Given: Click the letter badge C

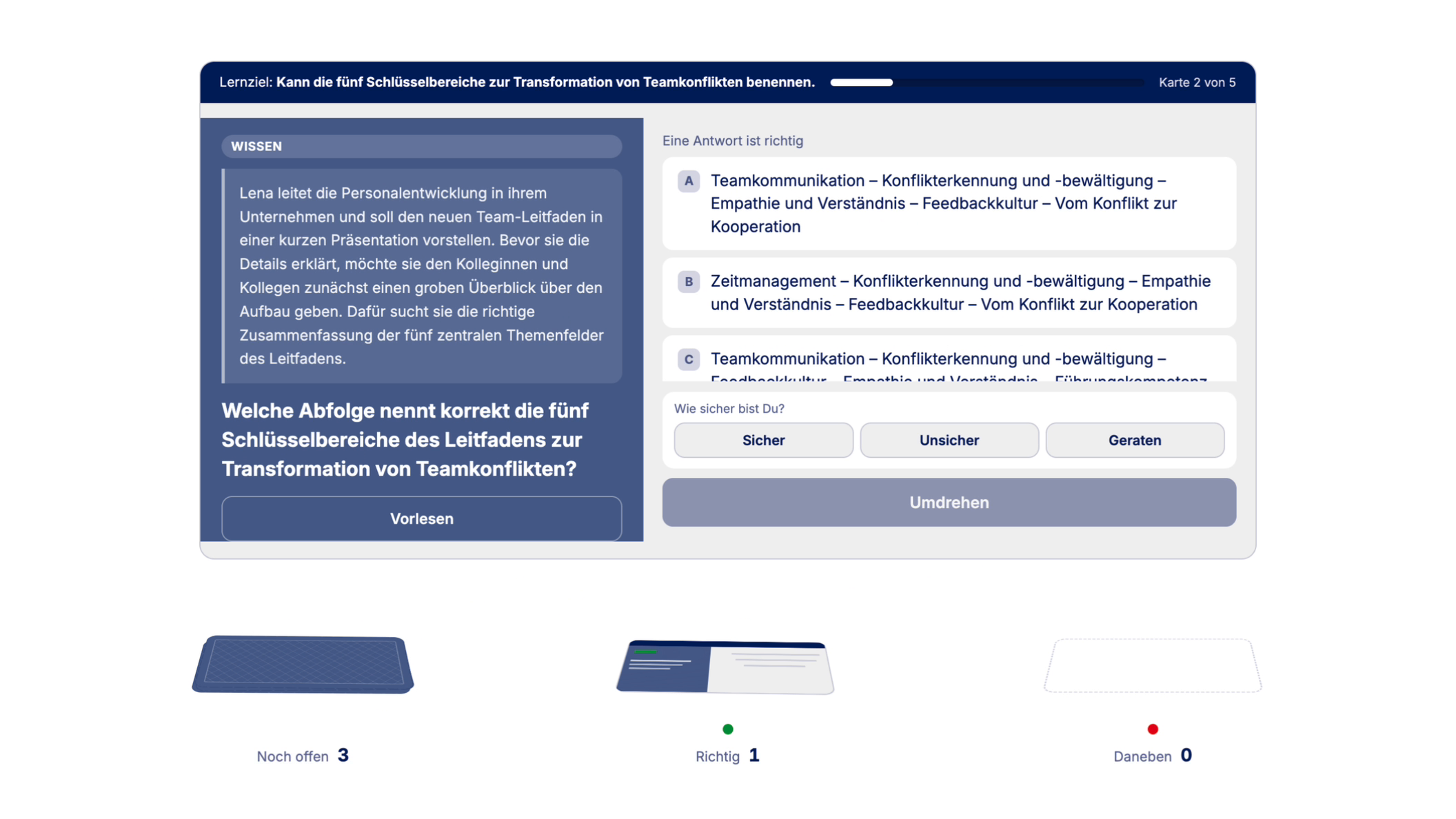Looking at the screenshot, I should click(x=688, y=359).
